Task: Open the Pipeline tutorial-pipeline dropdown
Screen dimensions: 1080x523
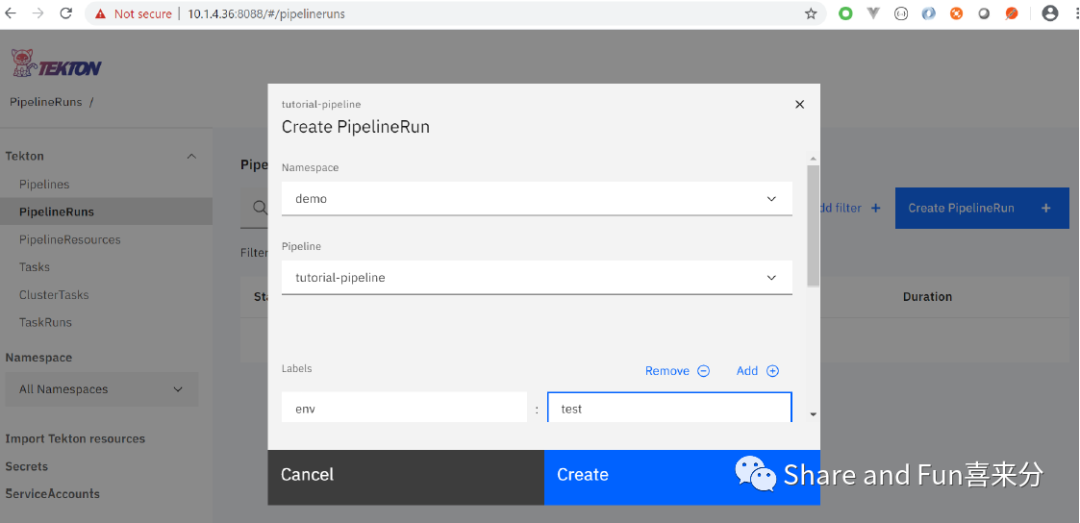Action: coord(536,278)
